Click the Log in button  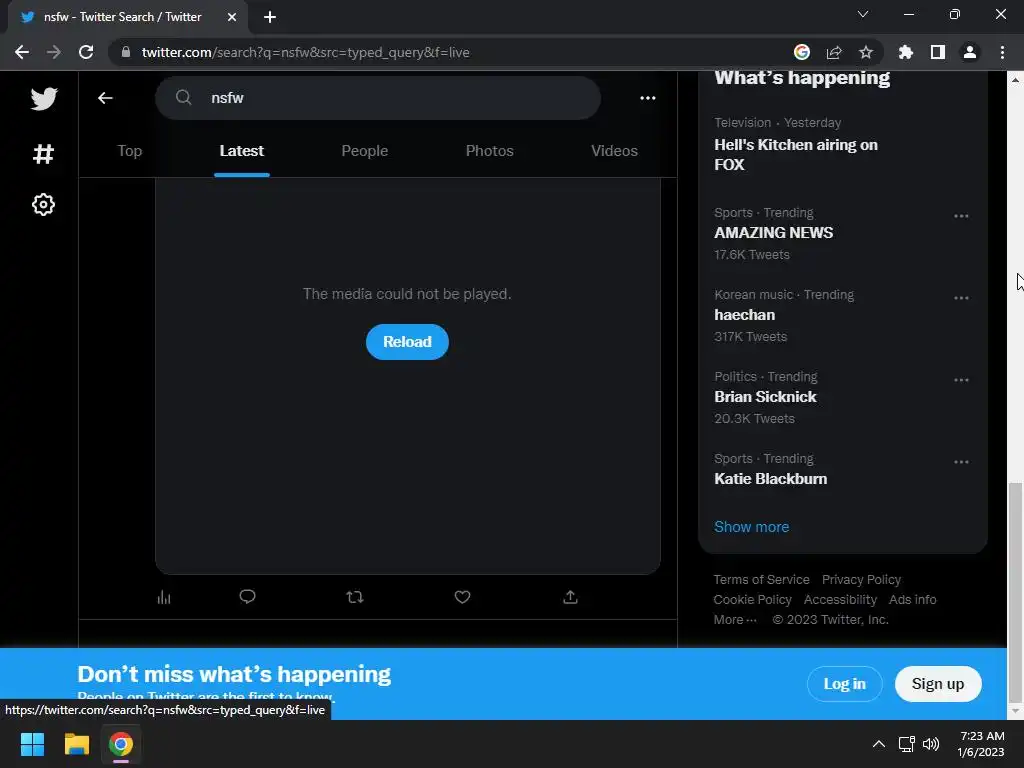tap(844, 684)
